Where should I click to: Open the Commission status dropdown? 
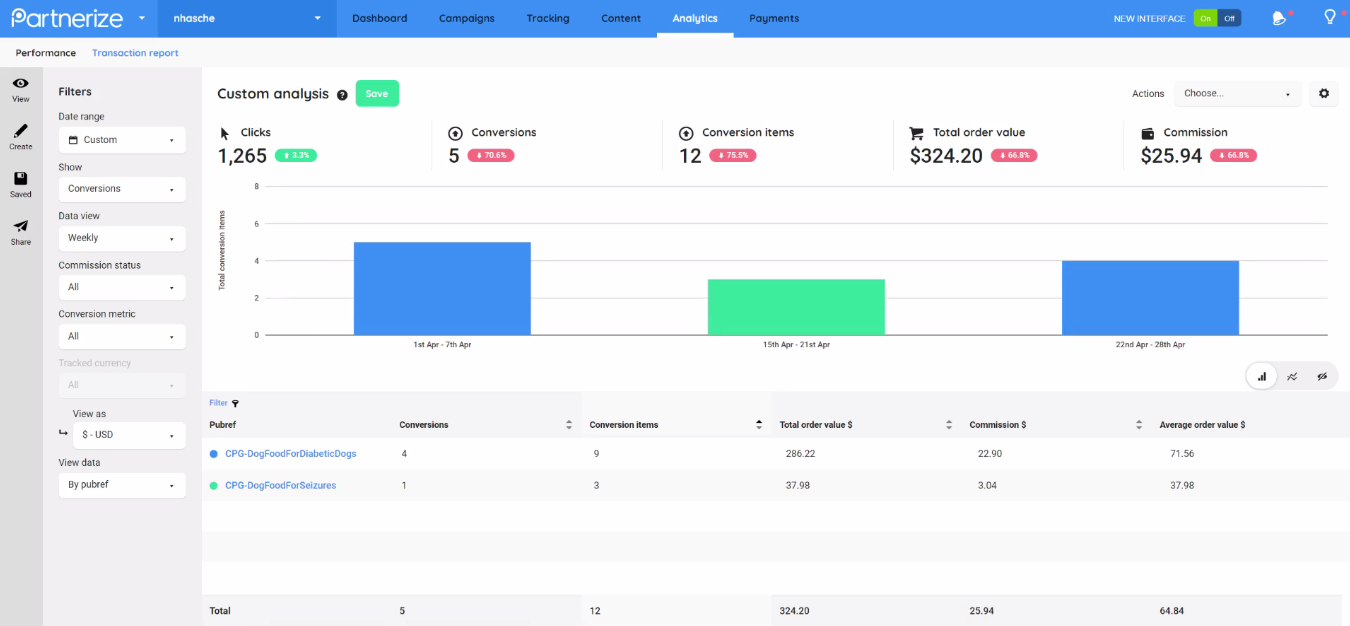tap(122, 287)
